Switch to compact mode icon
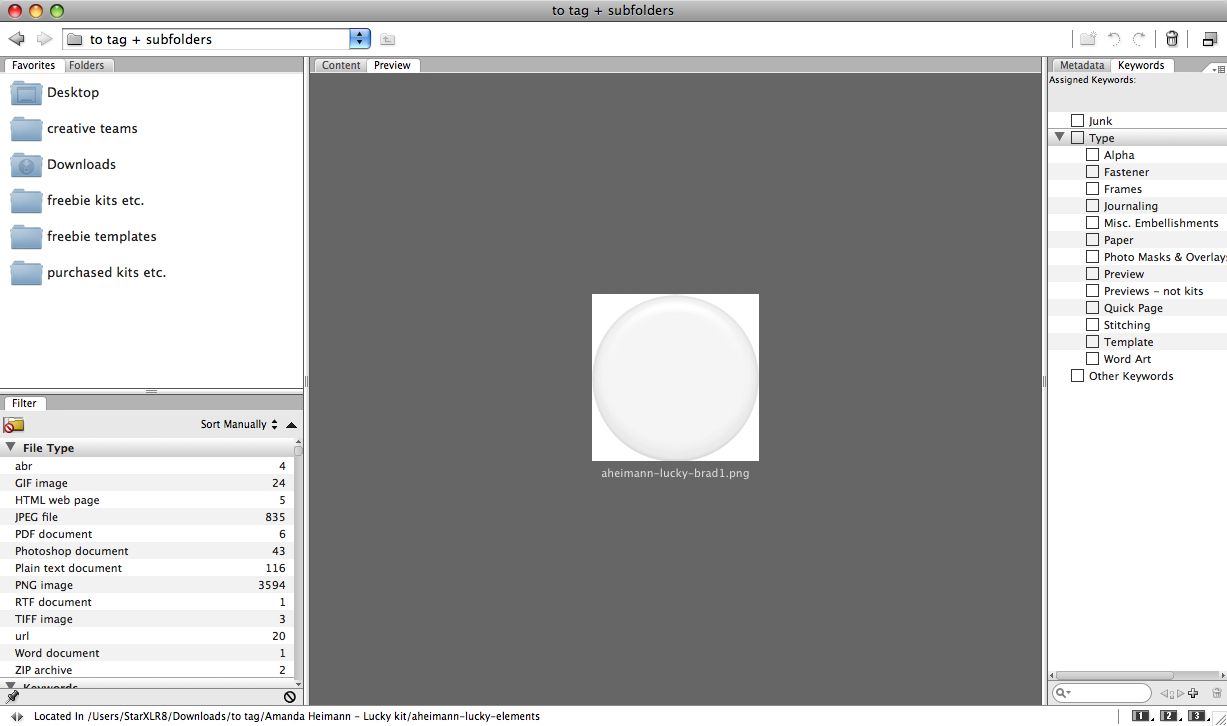 1209,39
